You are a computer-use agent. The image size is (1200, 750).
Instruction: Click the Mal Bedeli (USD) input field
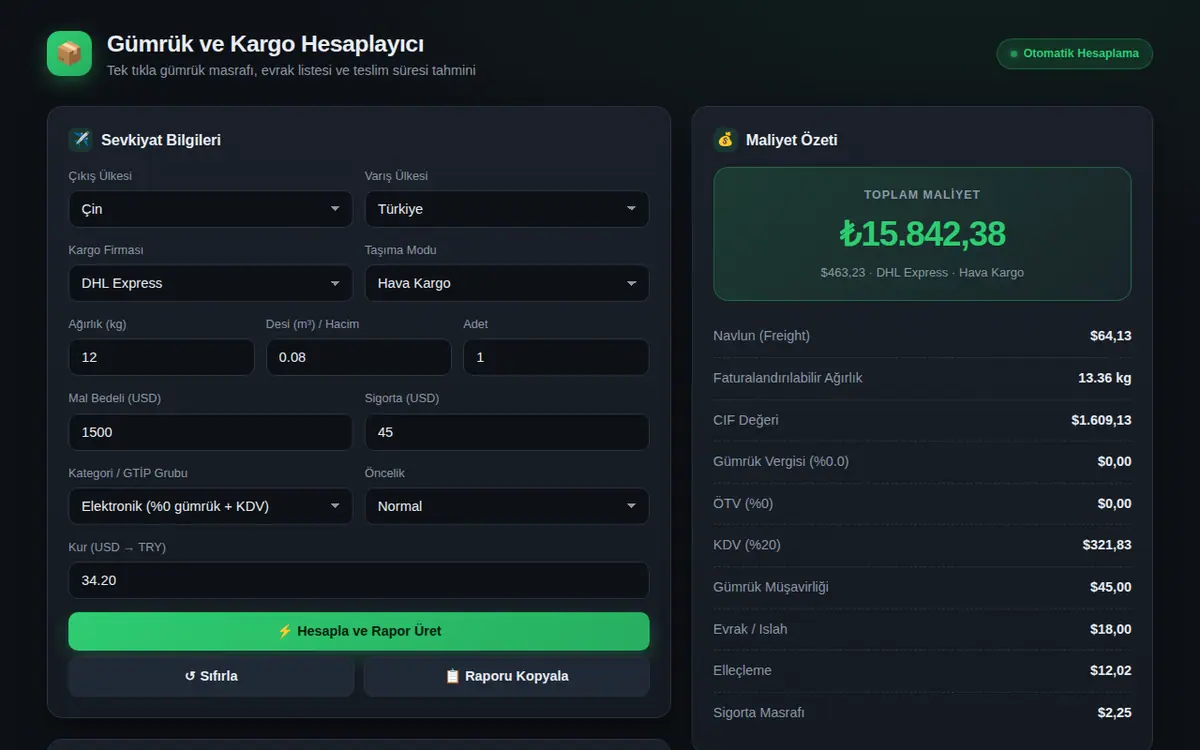coord(210,432)
